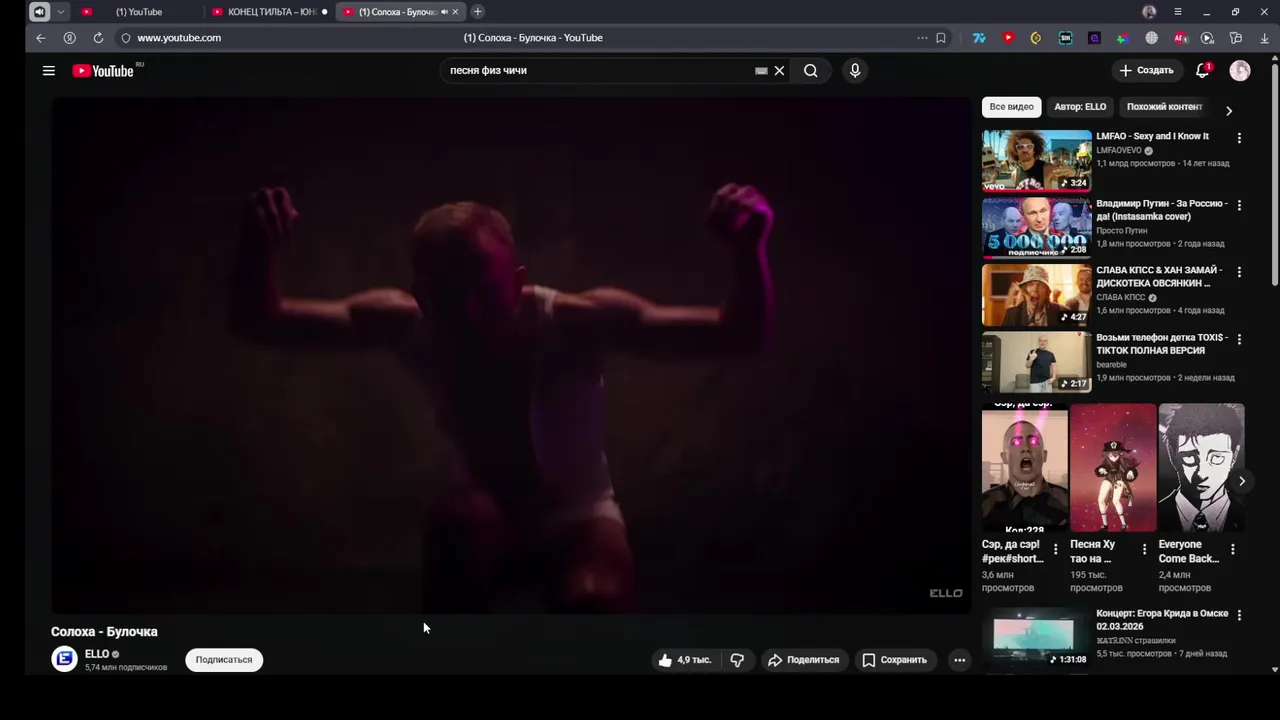The height and width of the screenshot is (720, 1280).
Task: Open a new browser tab
Action: 477,12
